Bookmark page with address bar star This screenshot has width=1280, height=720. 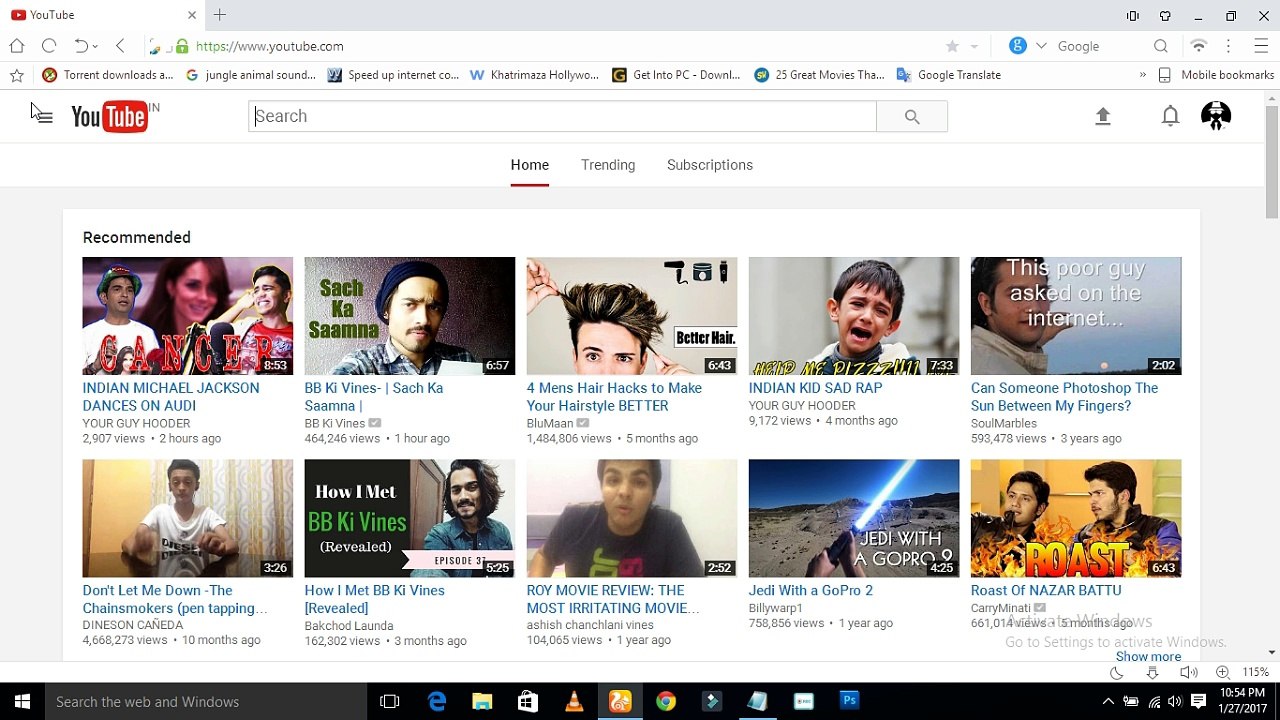(952, 46)
